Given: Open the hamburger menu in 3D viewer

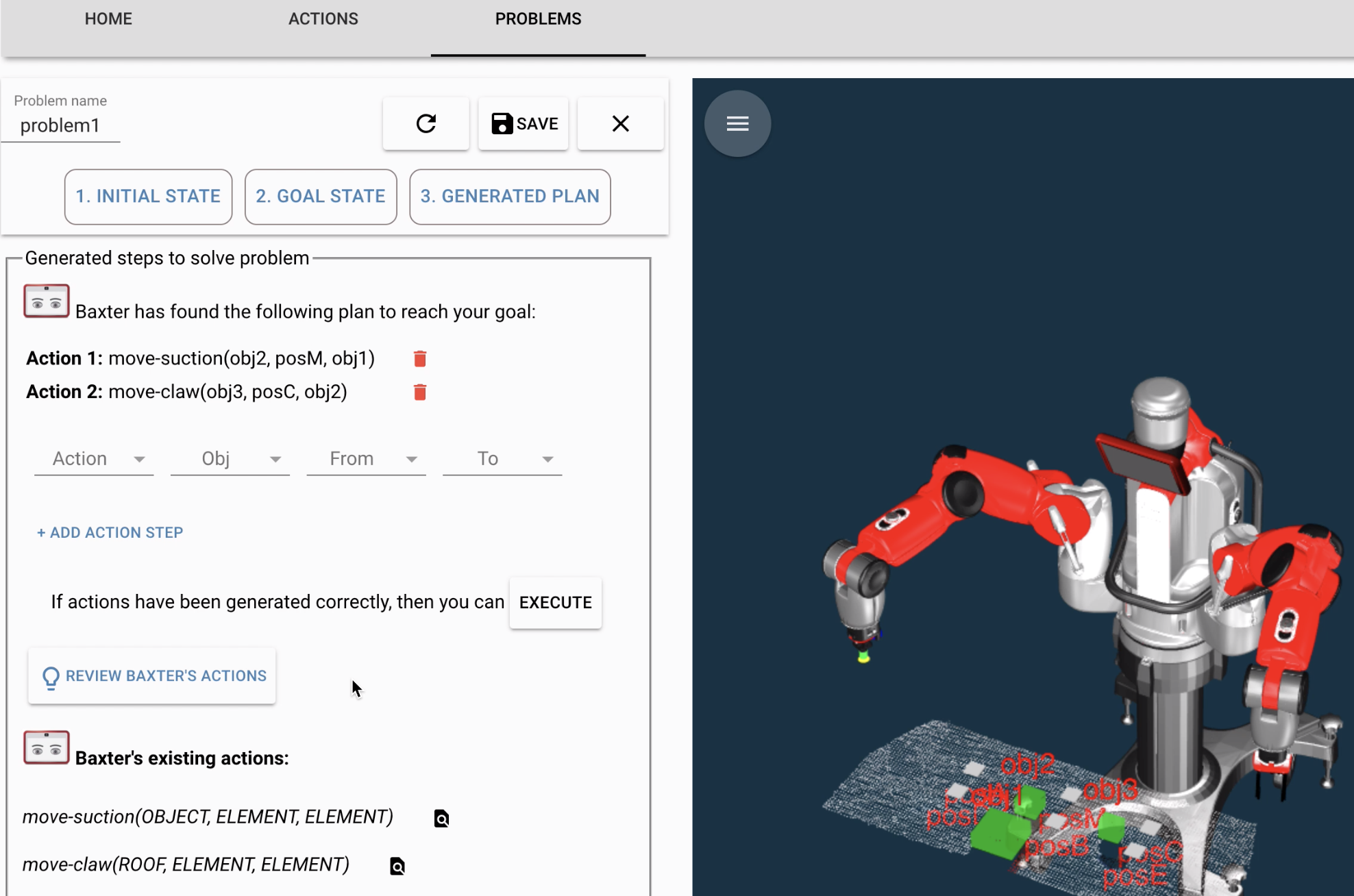Looking at the screenshot, I should [x=737, y=124].
